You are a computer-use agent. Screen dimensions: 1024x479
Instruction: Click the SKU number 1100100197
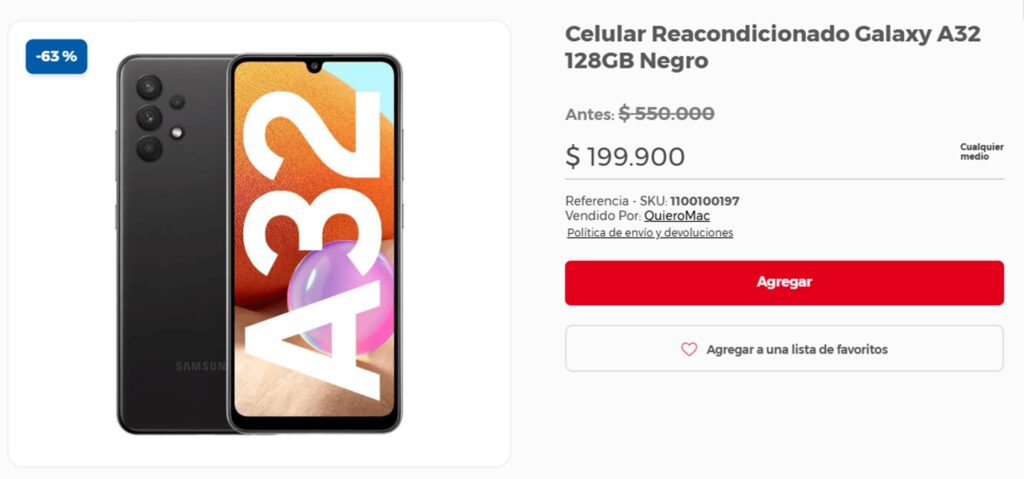(705, 201)
